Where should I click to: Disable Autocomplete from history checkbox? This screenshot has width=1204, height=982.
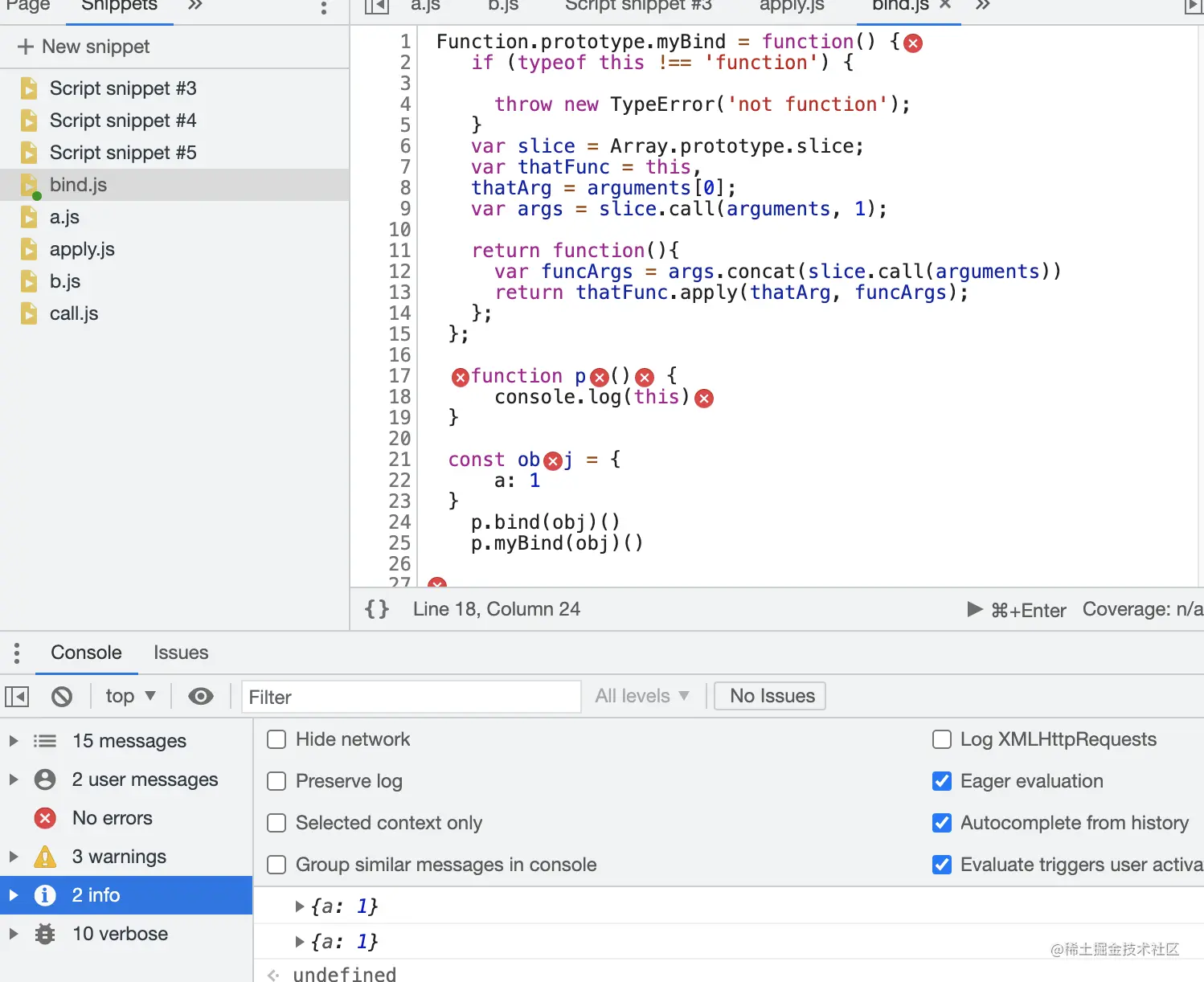[x=942, y=823]
